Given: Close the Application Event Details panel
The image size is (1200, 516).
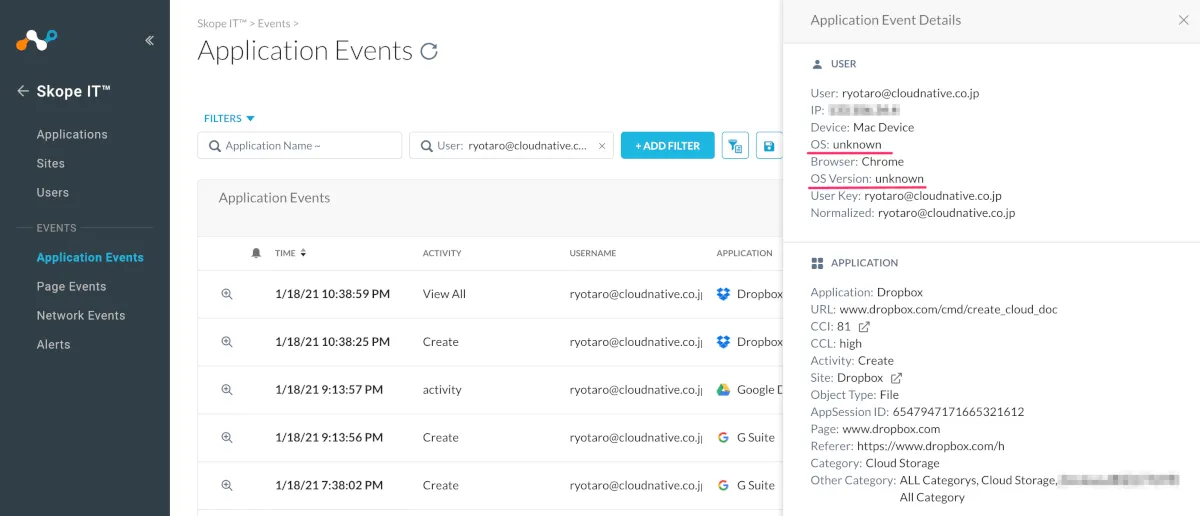Looking at the screenshot, I should point(1184,20).
